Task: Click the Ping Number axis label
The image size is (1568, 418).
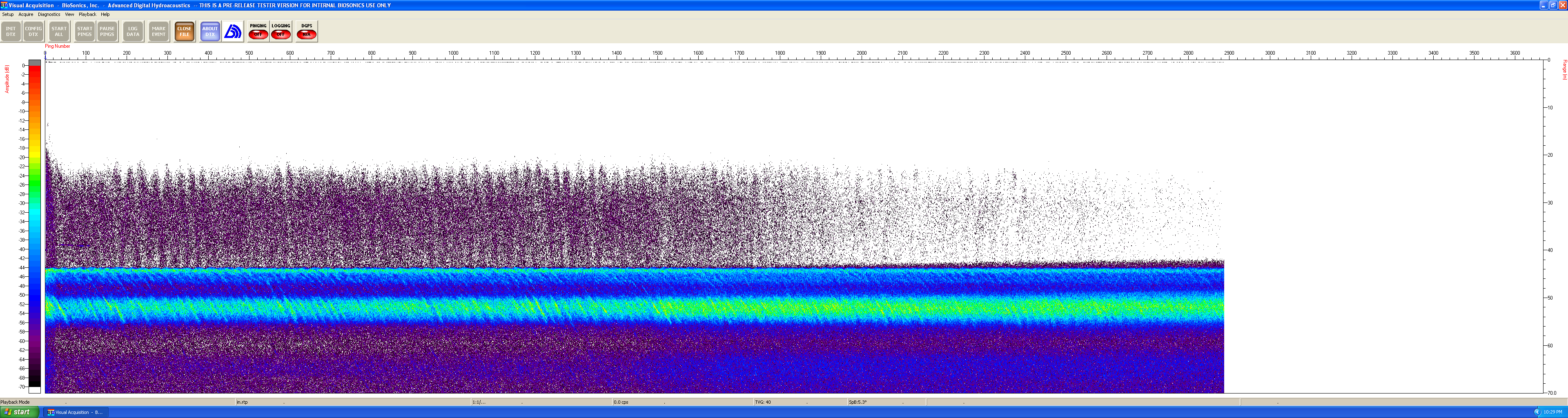Action: pos(57,46)
